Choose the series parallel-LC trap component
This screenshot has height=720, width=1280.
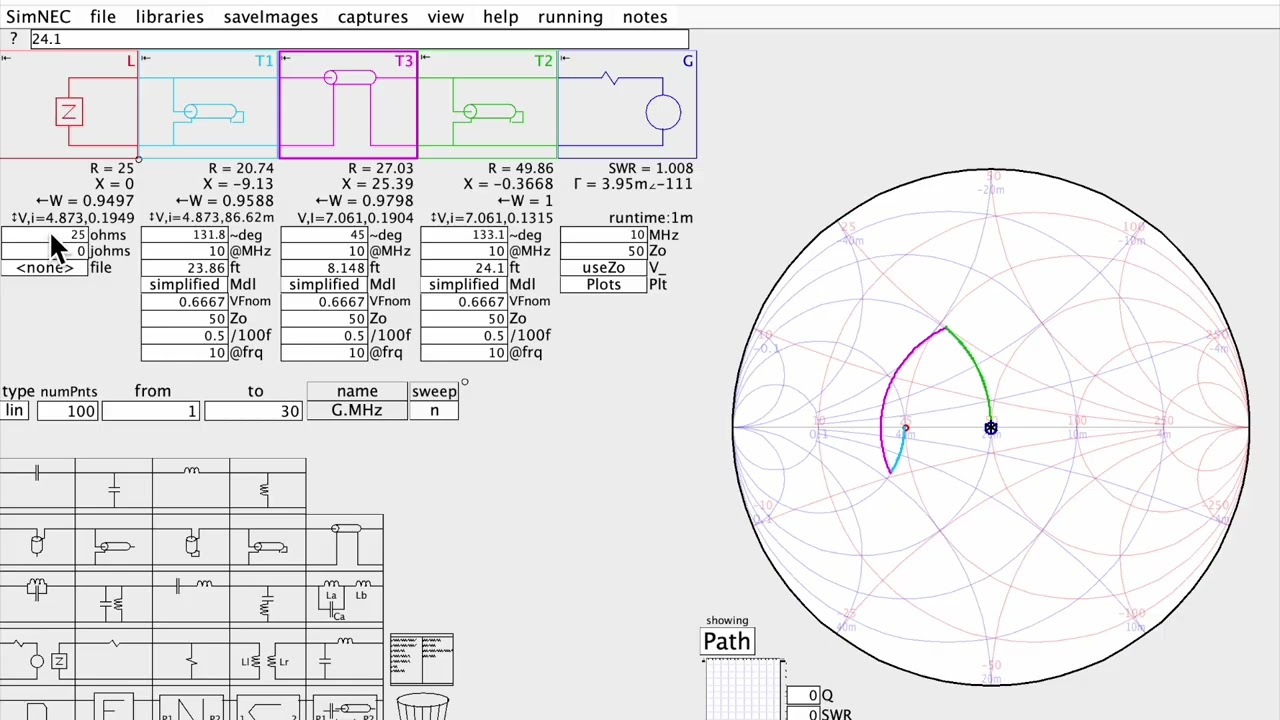coord(37,595)
